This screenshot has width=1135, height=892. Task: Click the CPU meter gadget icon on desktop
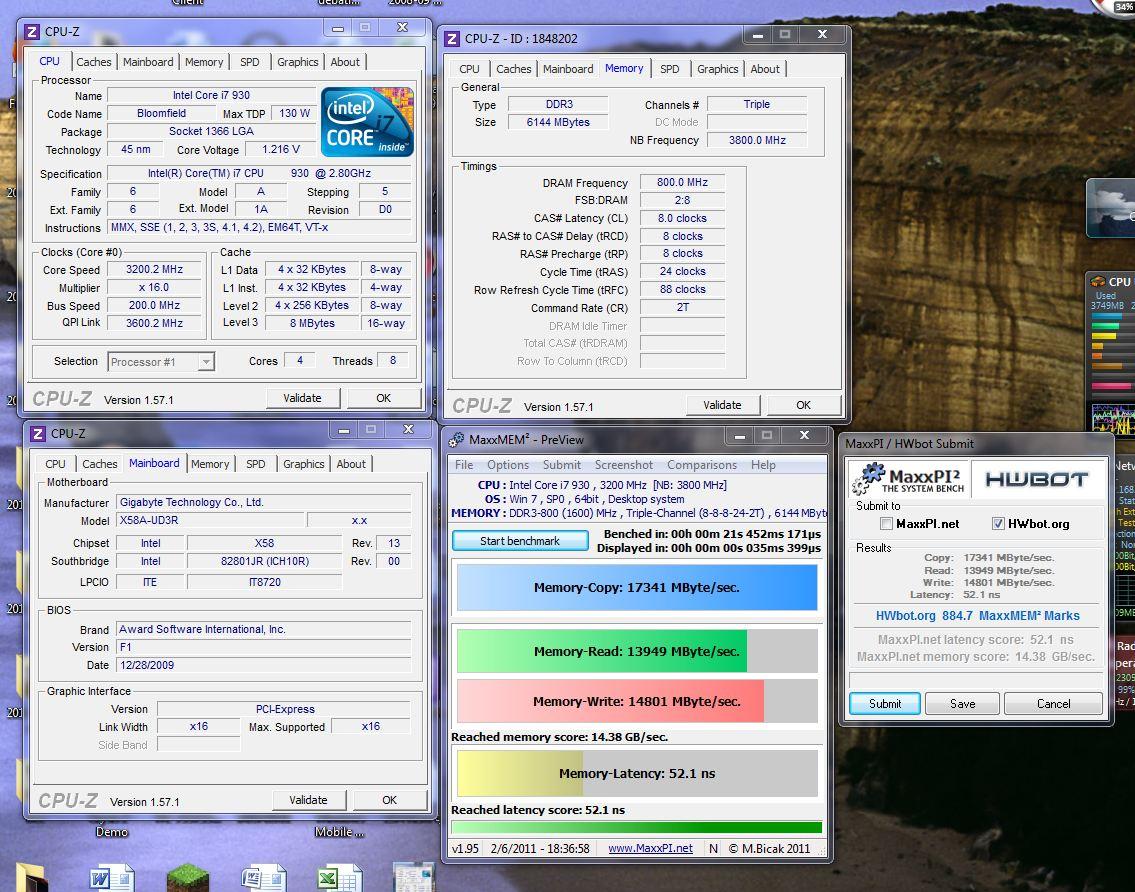(x=1098, y=282)
